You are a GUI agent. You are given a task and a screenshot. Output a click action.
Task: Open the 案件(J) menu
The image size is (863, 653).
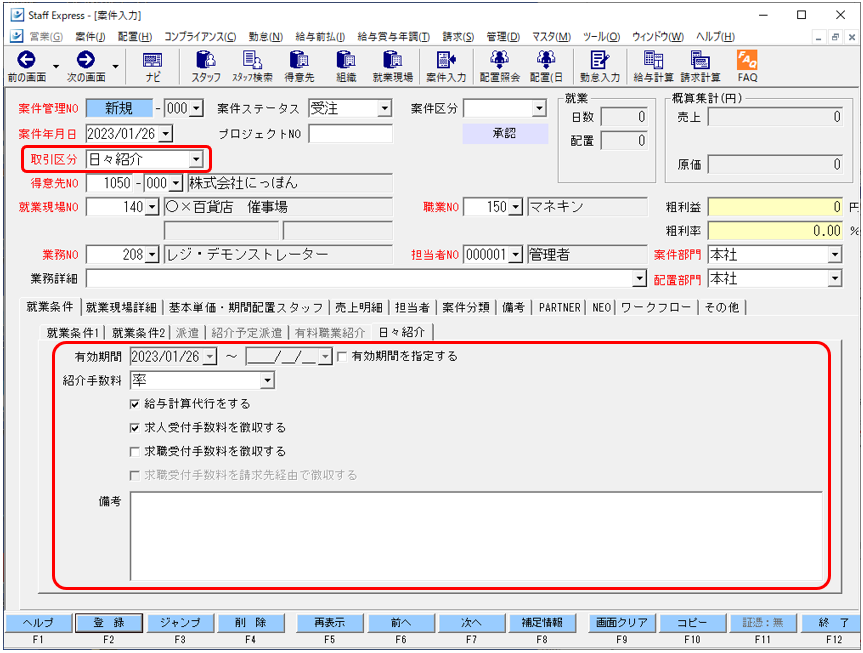tap(90, 36)
